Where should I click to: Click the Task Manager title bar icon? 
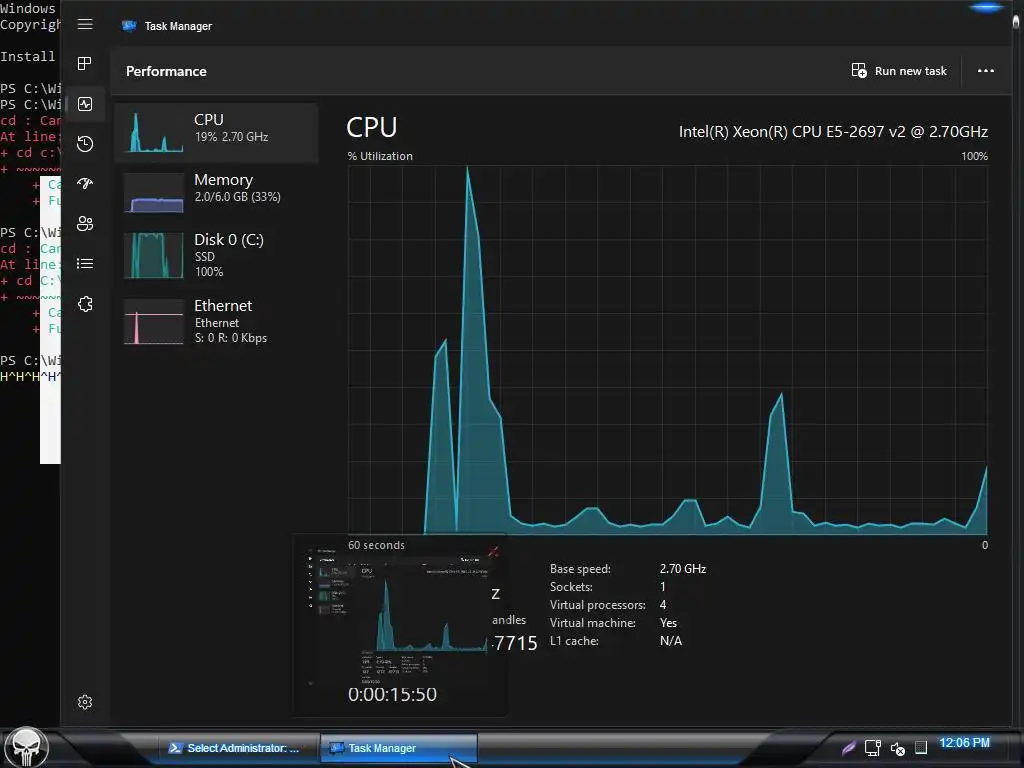click(129, 26)
